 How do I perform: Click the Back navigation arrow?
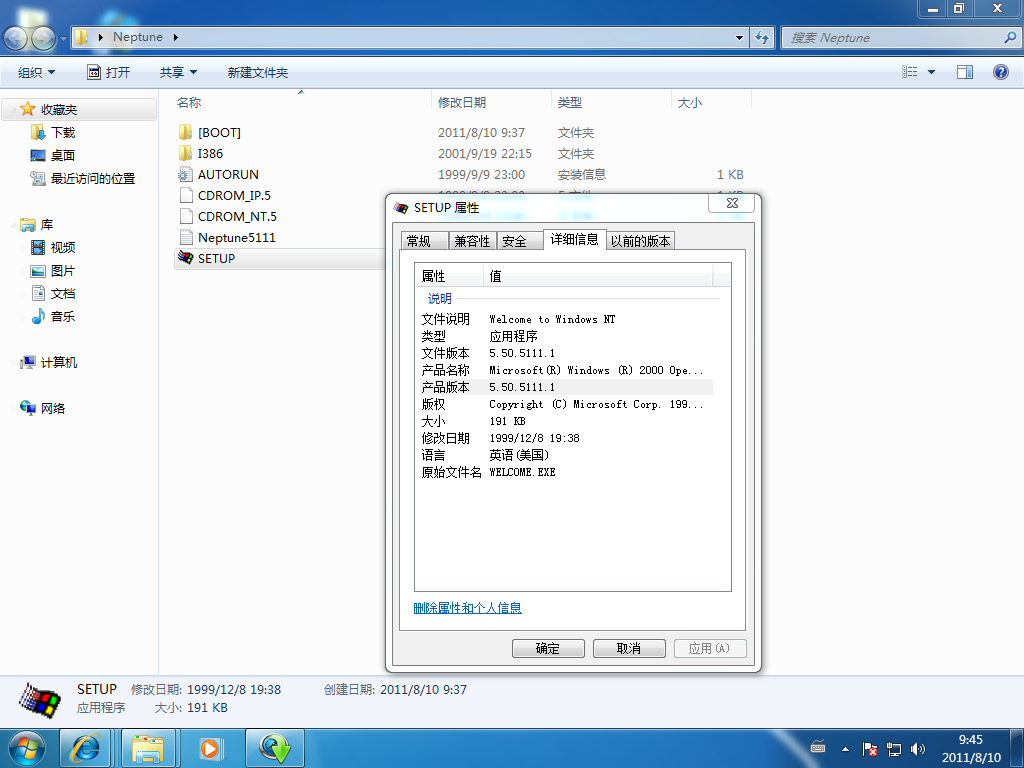[x=15, y=39]
